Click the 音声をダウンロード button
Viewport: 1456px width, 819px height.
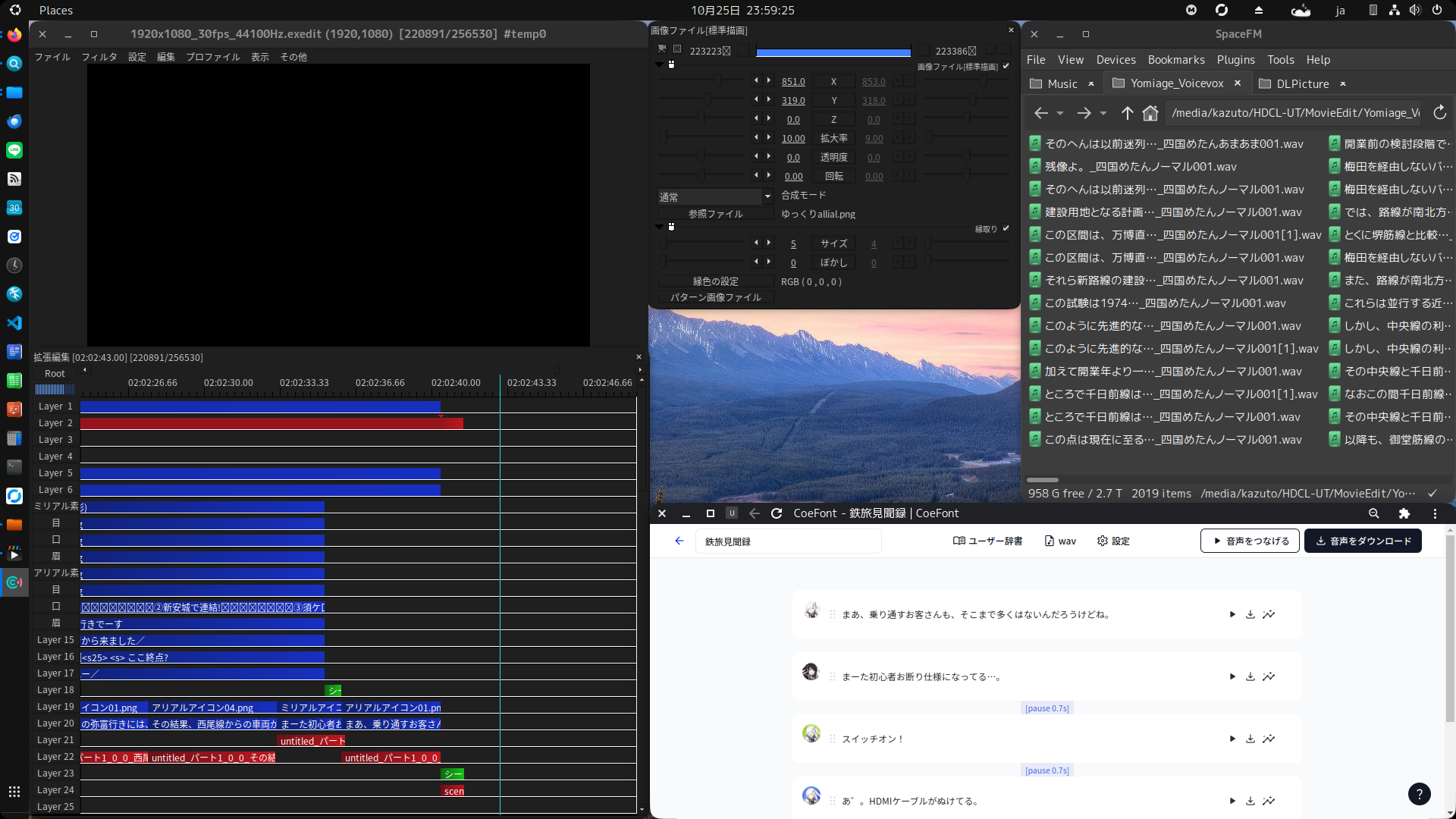click(1363, 541)
